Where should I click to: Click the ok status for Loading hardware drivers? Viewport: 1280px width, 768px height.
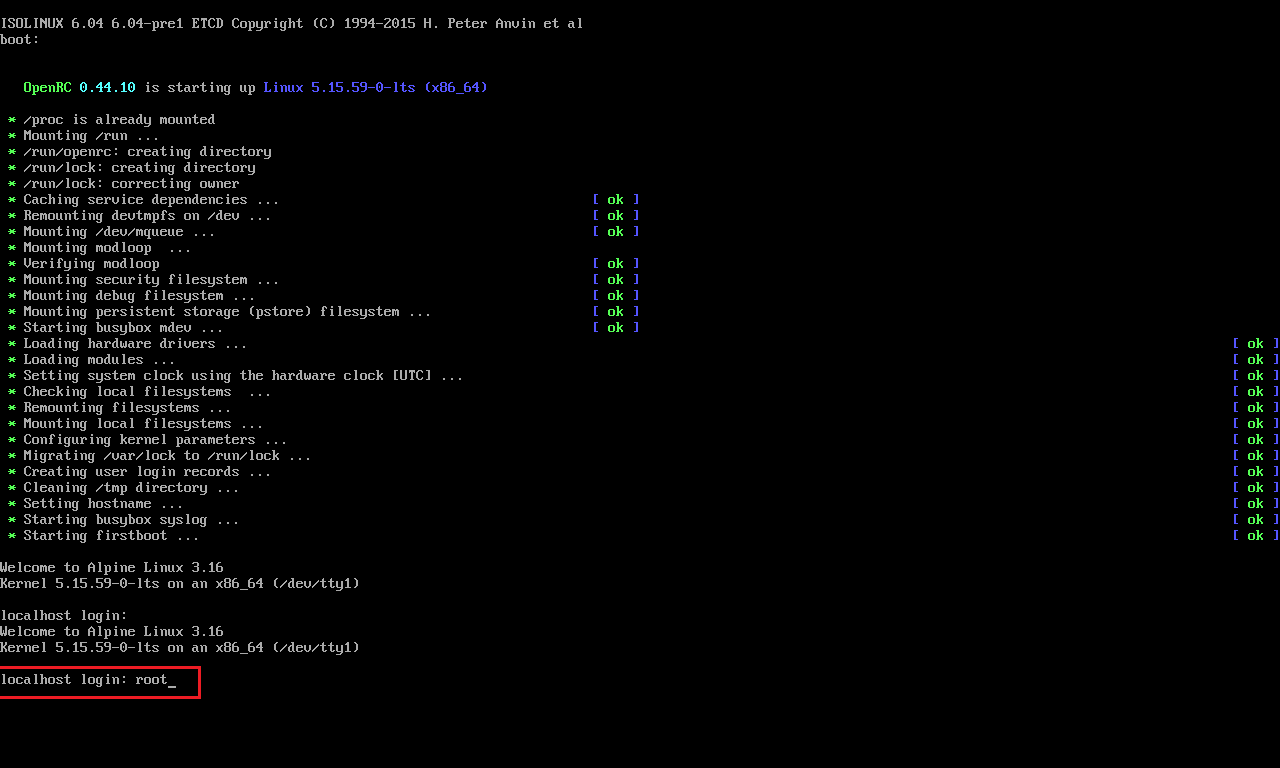(x=1256, y=344)
